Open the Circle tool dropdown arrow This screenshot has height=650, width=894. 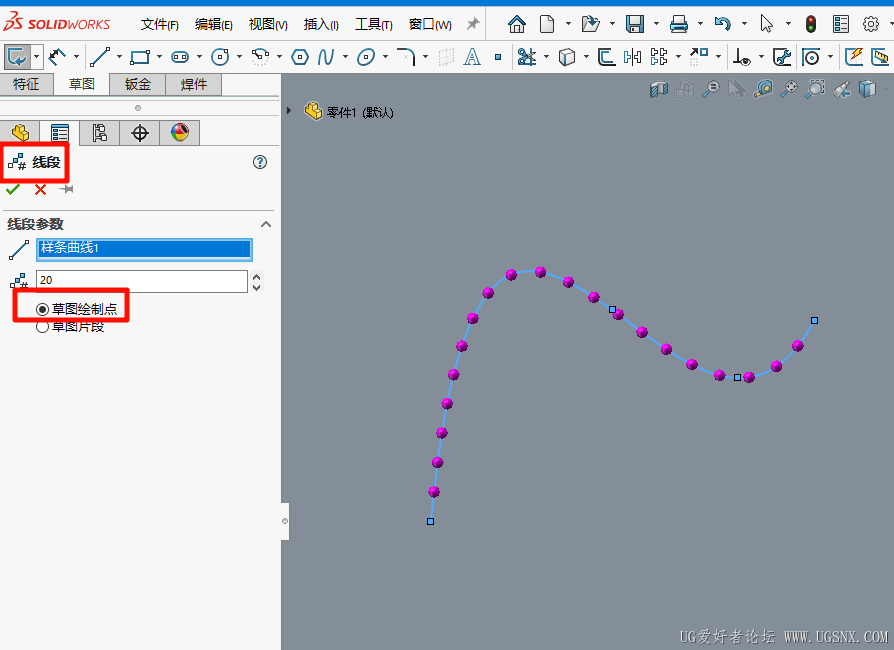pos(239,57)
